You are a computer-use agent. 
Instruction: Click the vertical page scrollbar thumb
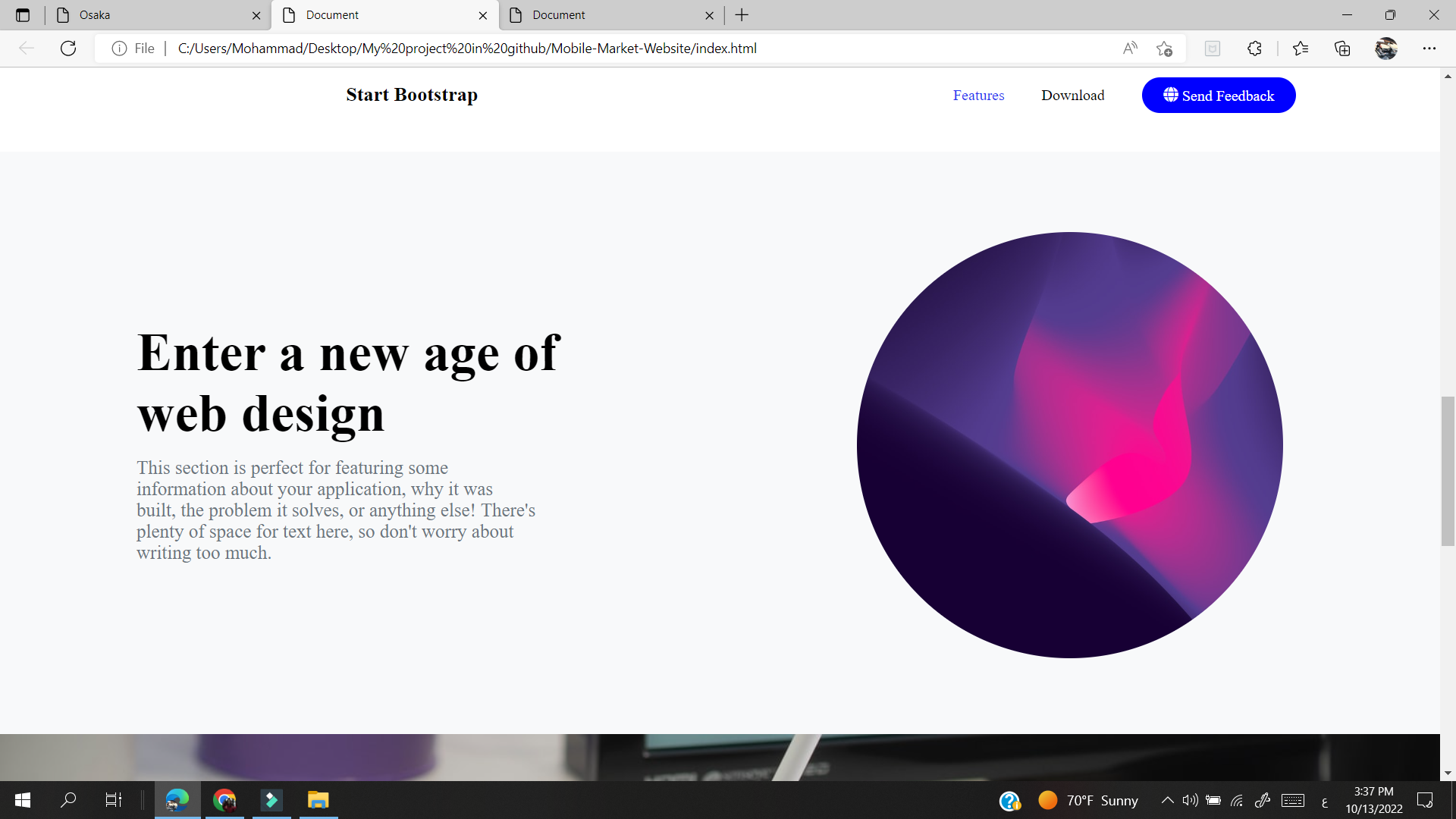tap(1448, 470)
